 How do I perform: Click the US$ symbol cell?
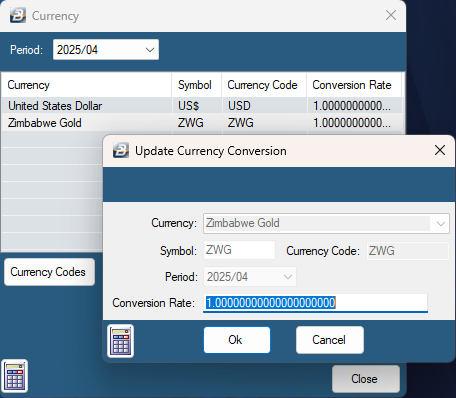(x=196, y=106)
